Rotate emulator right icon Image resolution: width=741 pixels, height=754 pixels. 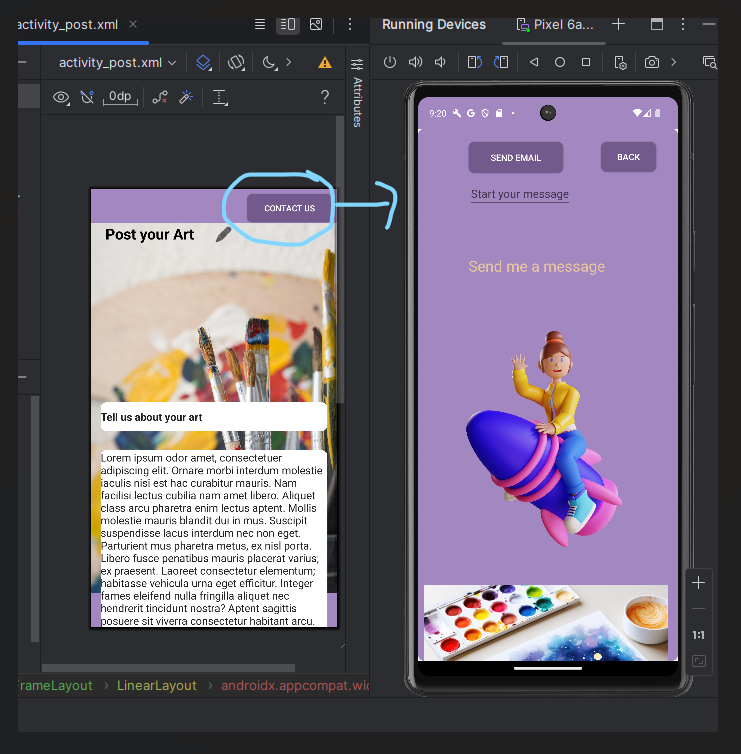point(501,62)
